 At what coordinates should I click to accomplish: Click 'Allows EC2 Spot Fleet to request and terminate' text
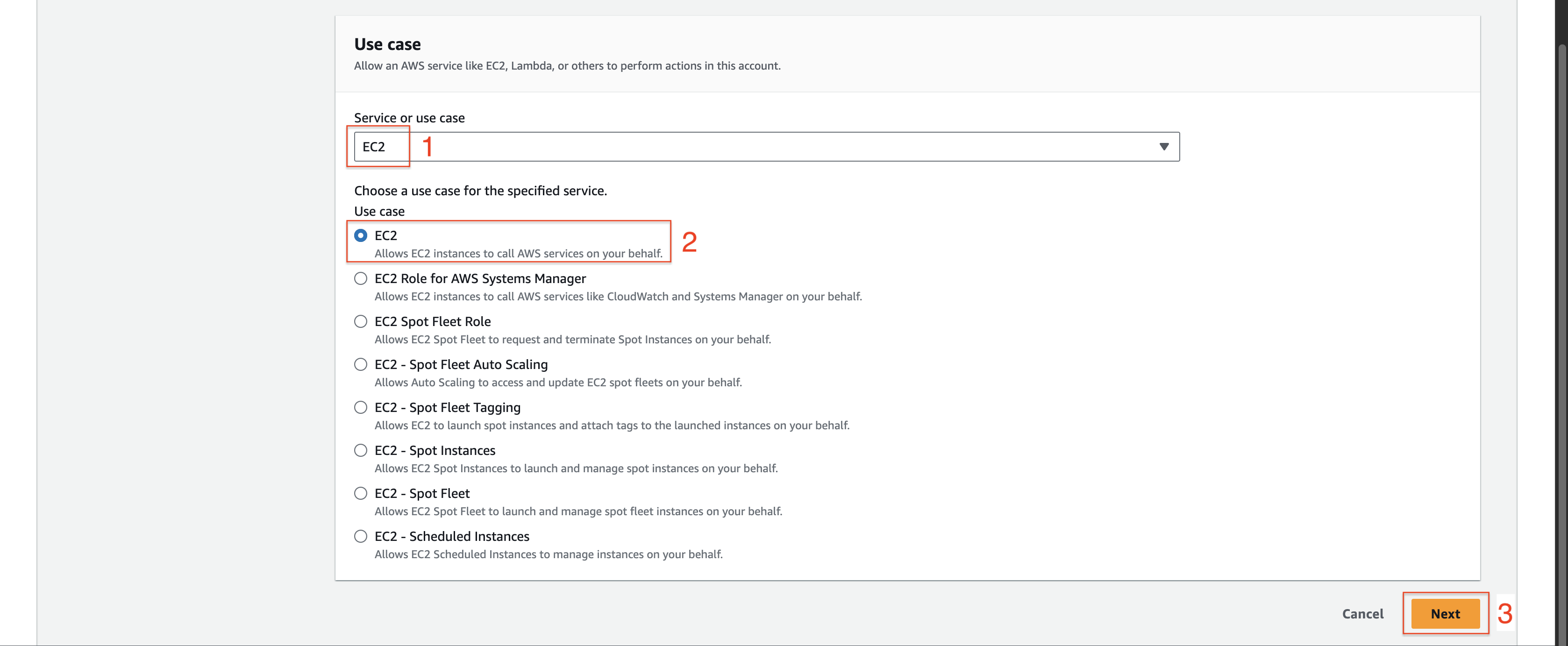pyautogui.click(x=572, y=340)
